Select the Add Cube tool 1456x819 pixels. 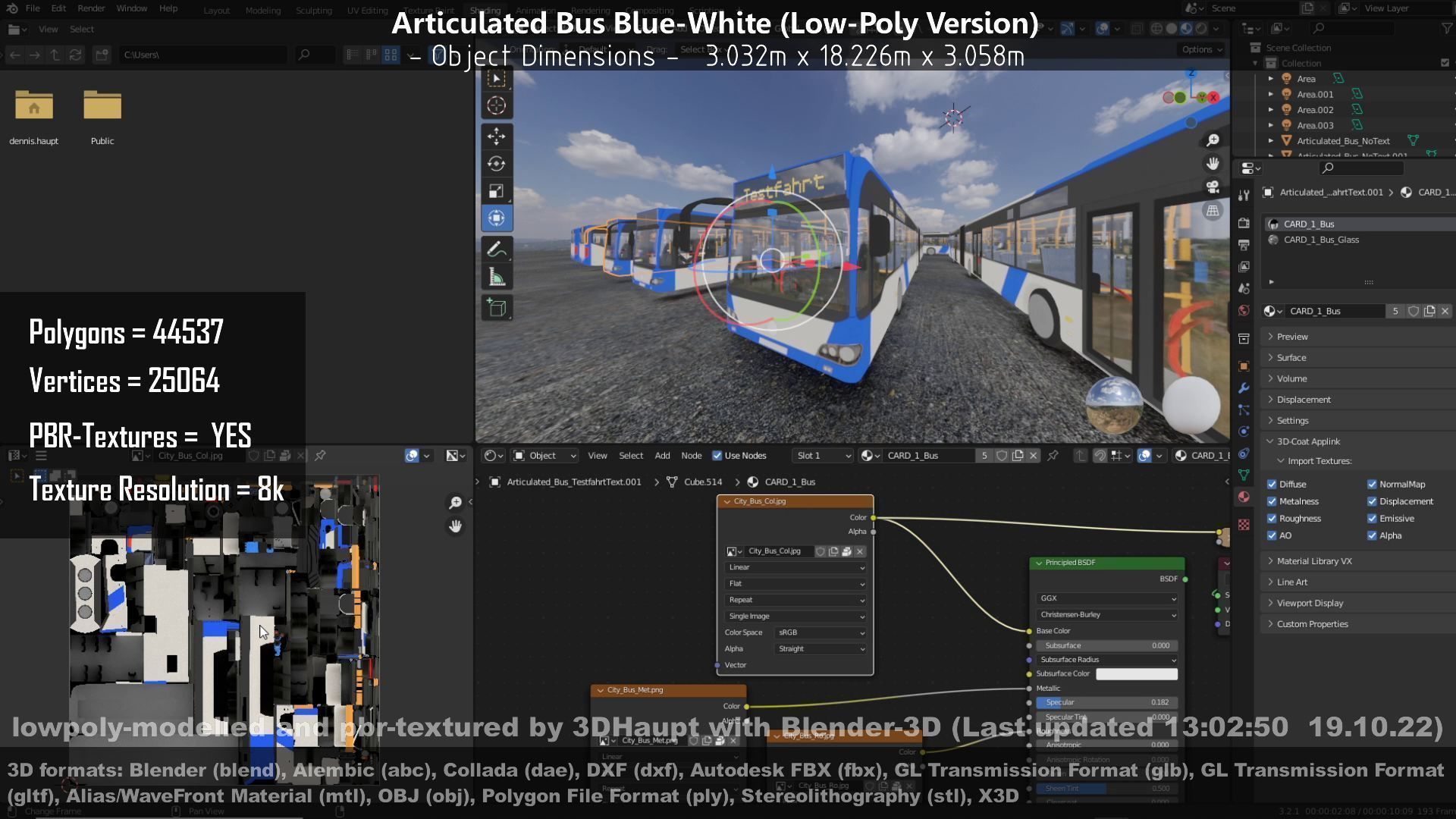[x=497, y=308]
